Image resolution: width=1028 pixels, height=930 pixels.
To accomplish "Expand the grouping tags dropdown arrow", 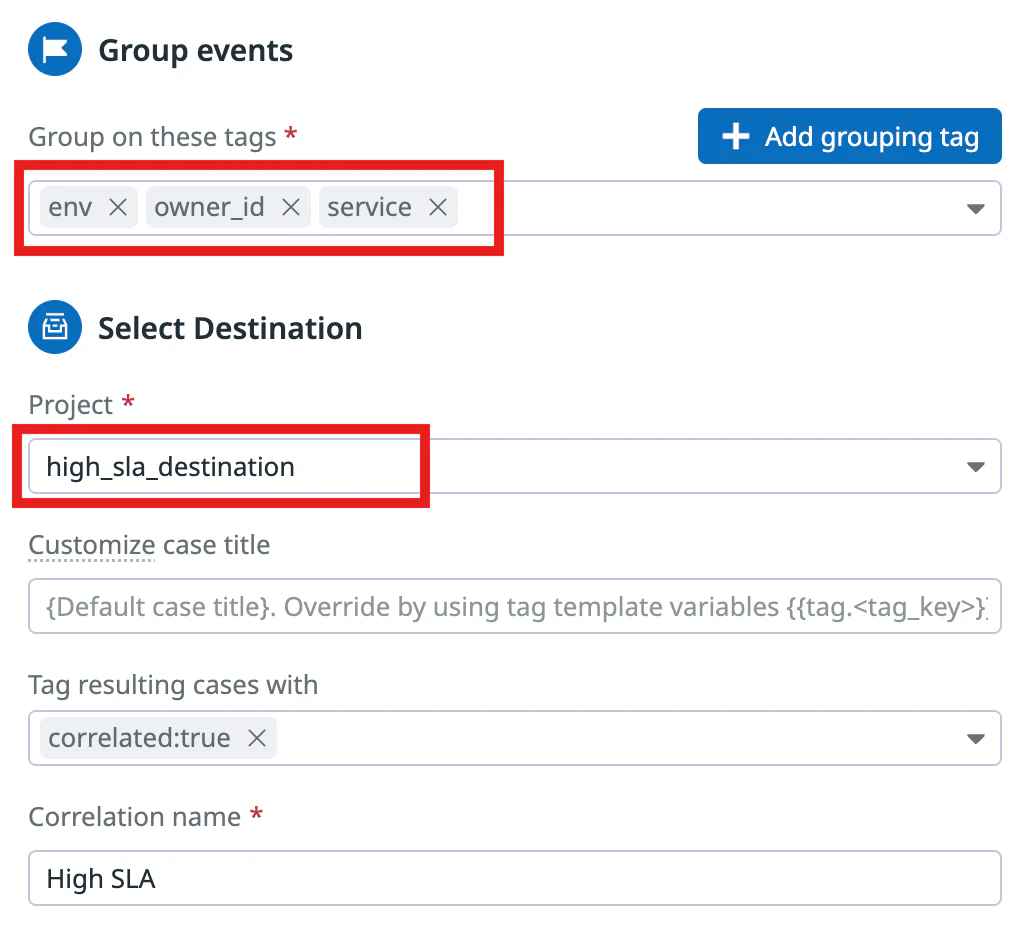I will coord(976,209).
